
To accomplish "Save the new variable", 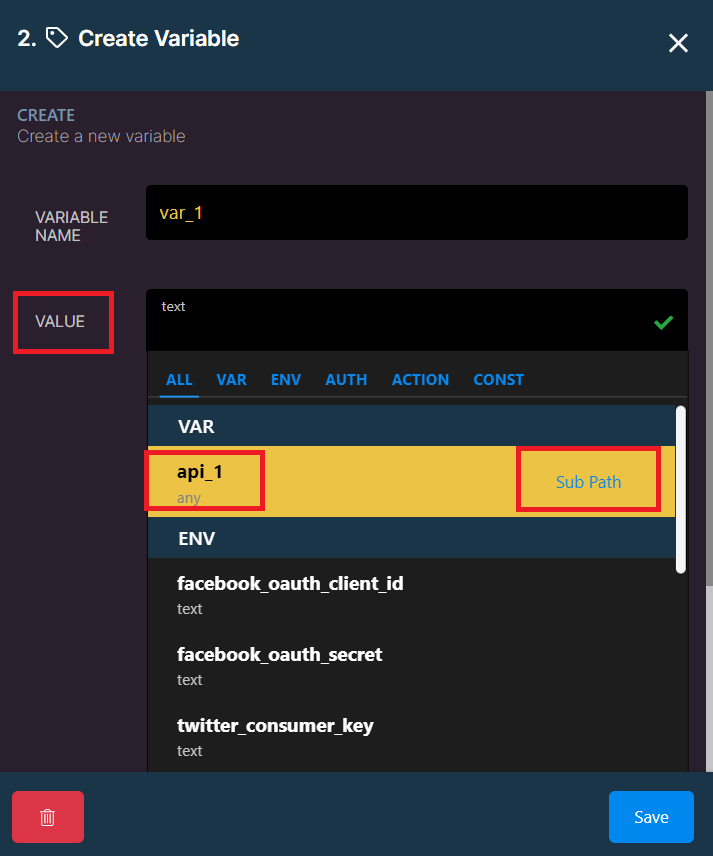I will pos(651,817).
